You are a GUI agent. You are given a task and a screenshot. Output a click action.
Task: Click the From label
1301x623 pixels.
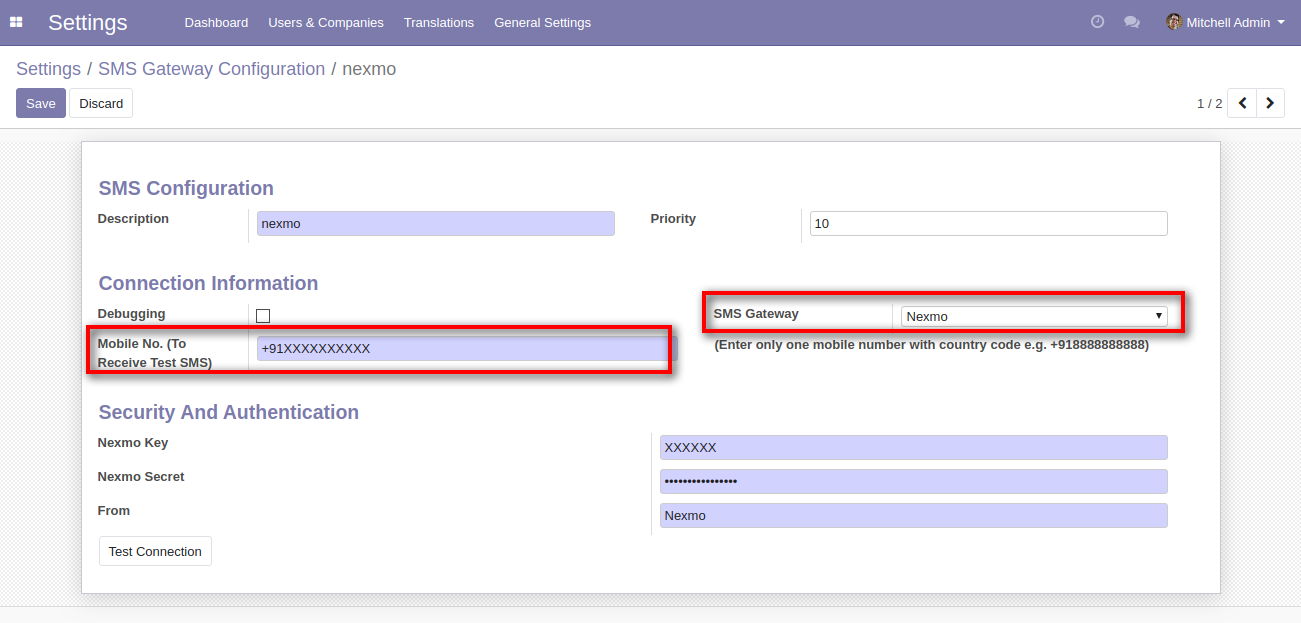coord(114,511)
